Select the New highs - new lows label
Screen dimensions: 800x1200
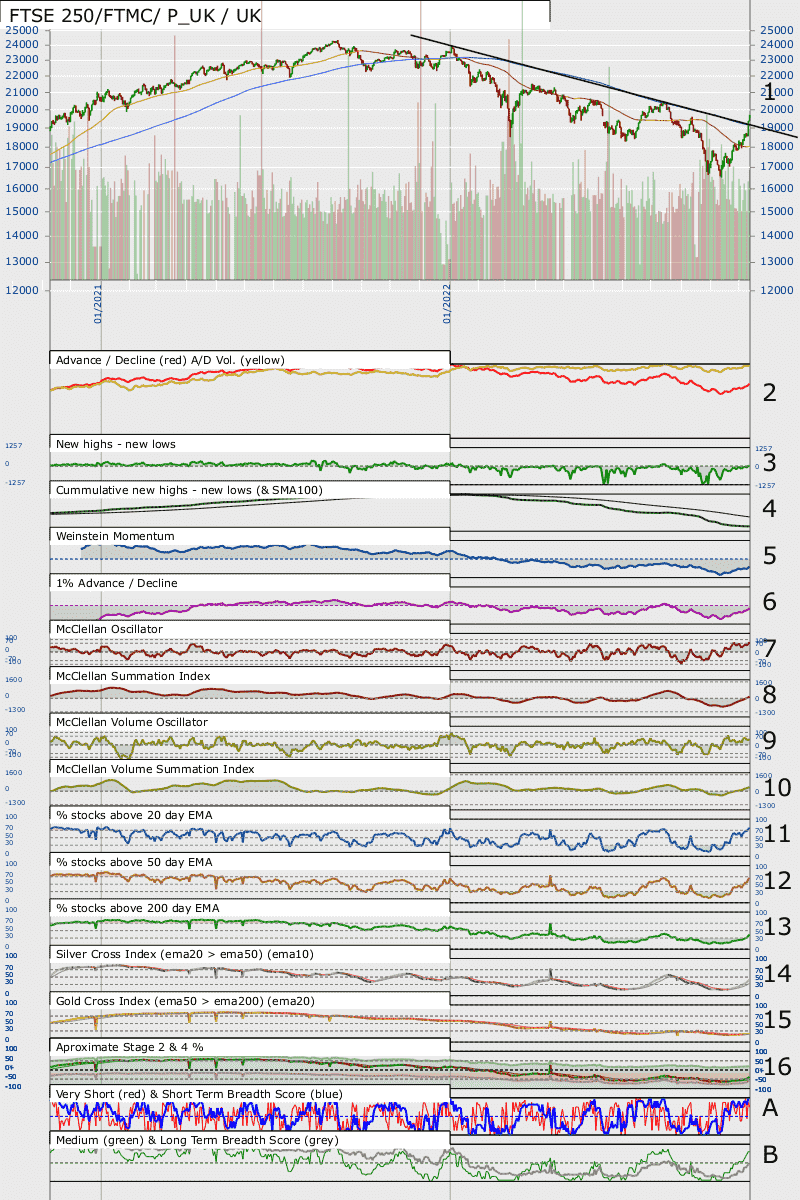117,443
